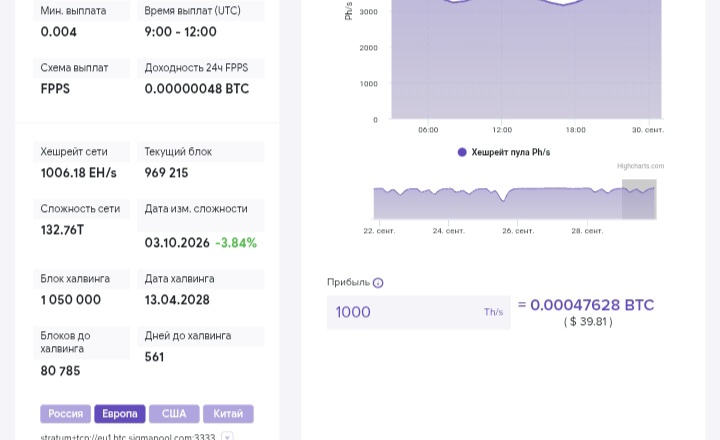
Task: Click the 24. сент. mark on the navigator
Action: click(449, 231)
